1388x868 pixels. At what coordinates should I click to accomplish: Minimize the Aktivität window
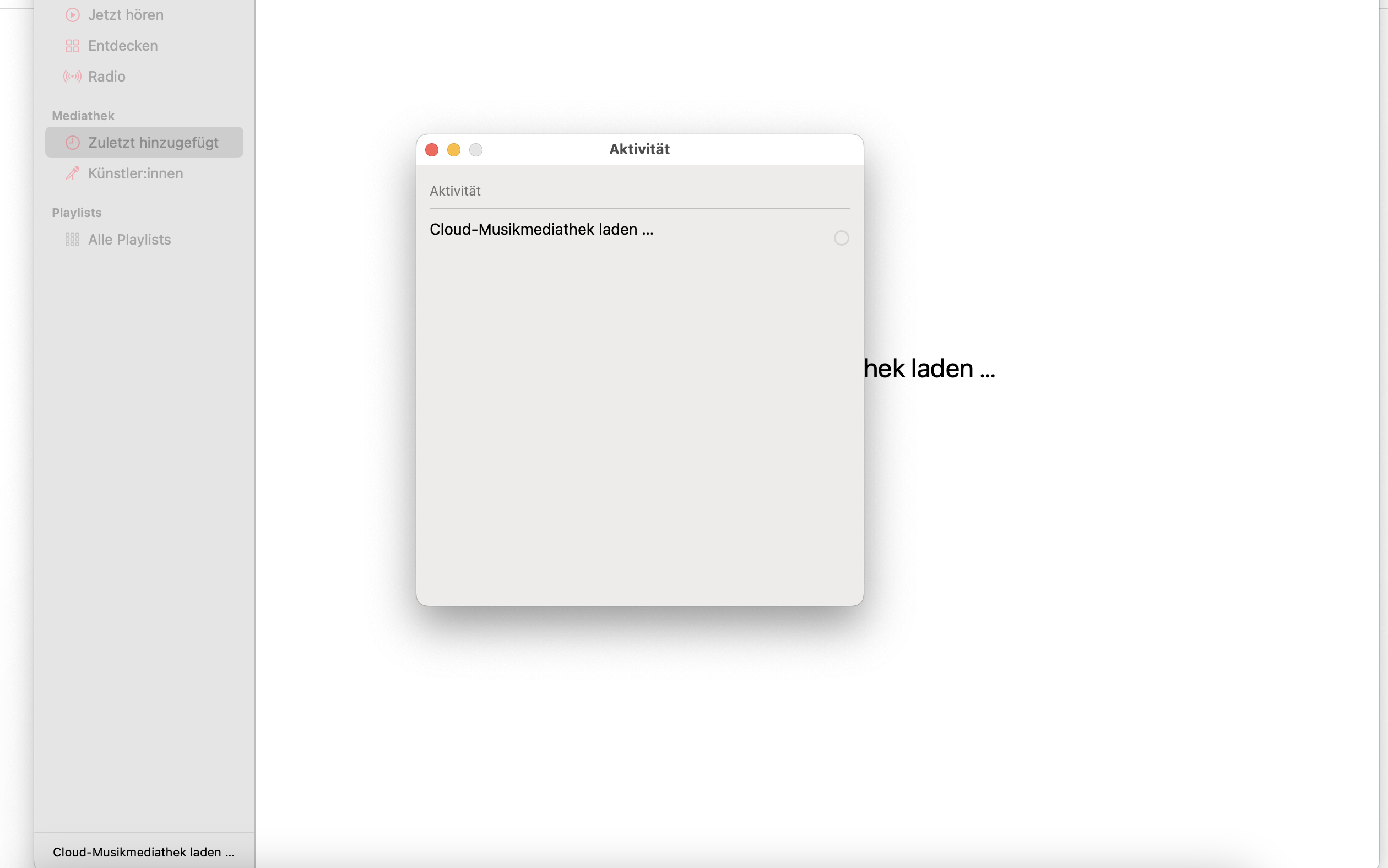click(453, 150)
